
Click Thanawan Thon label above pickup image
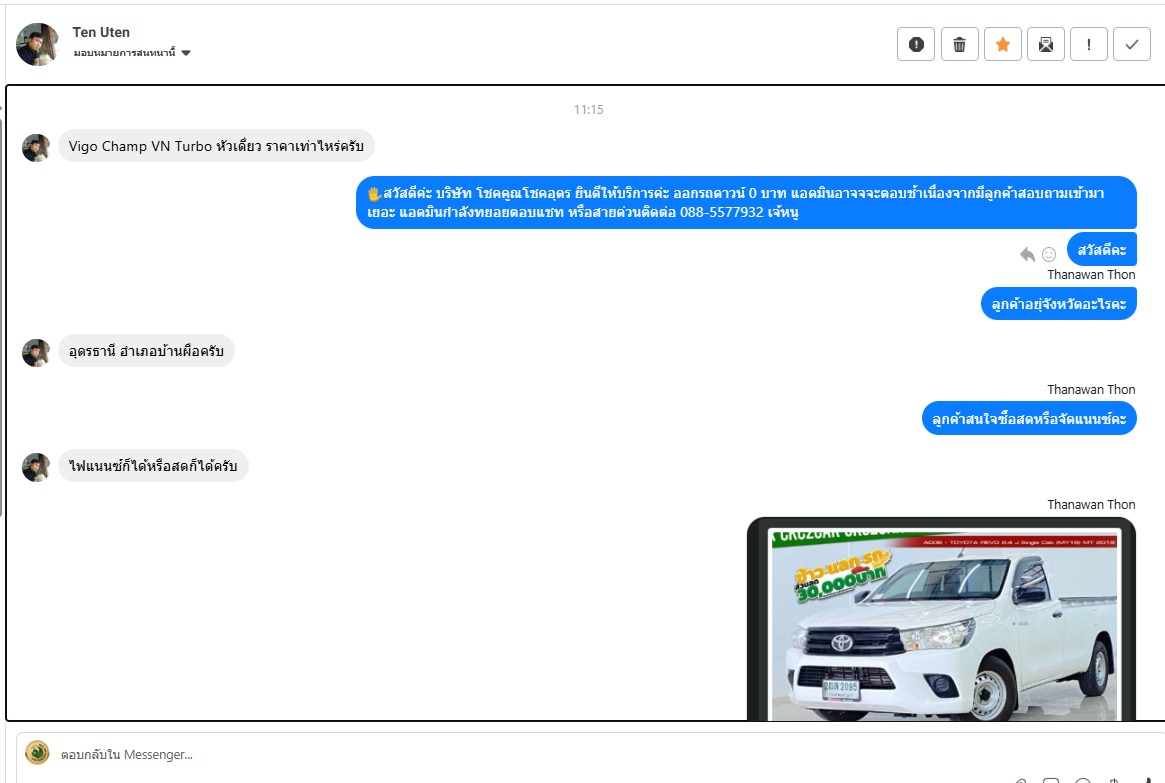1091,504
